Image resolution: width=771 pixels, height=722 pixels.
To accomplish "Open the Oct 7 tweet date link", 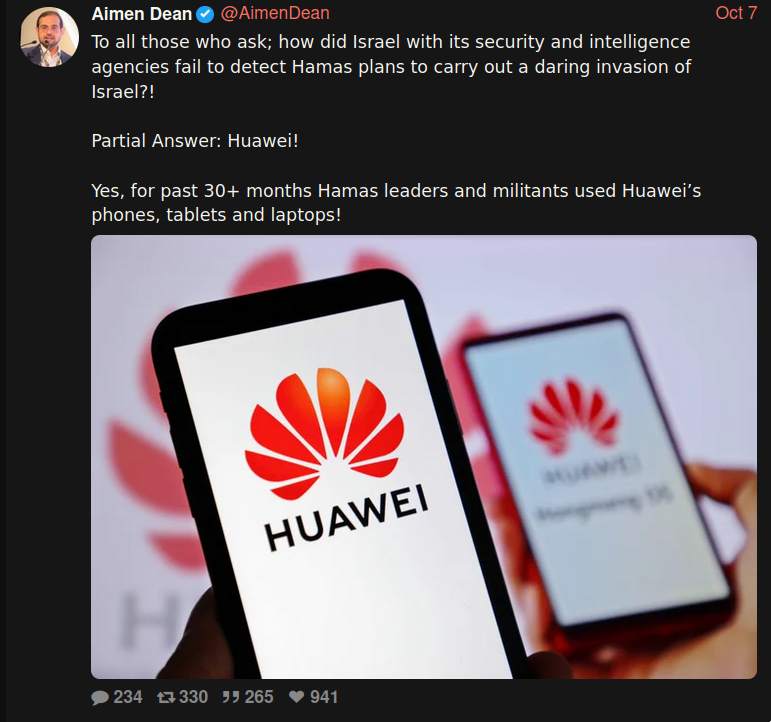I will tap(736, 13).
